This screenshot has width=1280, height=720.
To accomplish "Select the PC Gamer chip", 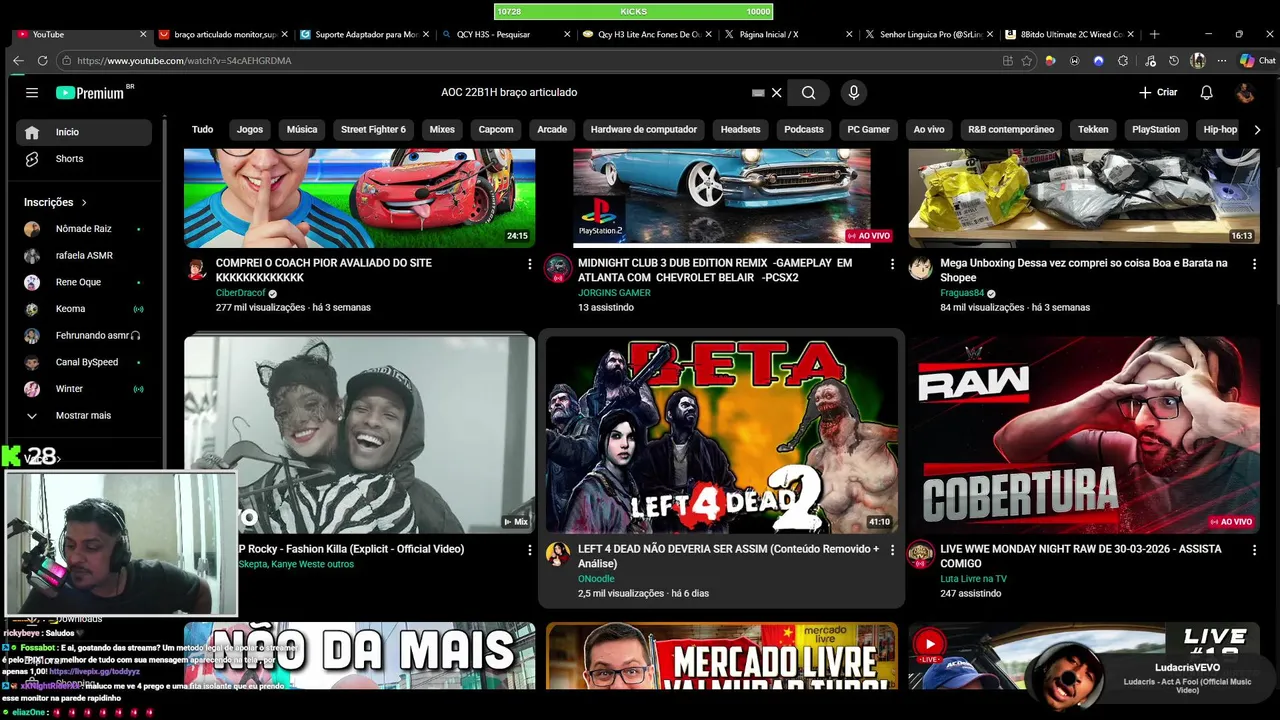I will (x=869, y=129).
